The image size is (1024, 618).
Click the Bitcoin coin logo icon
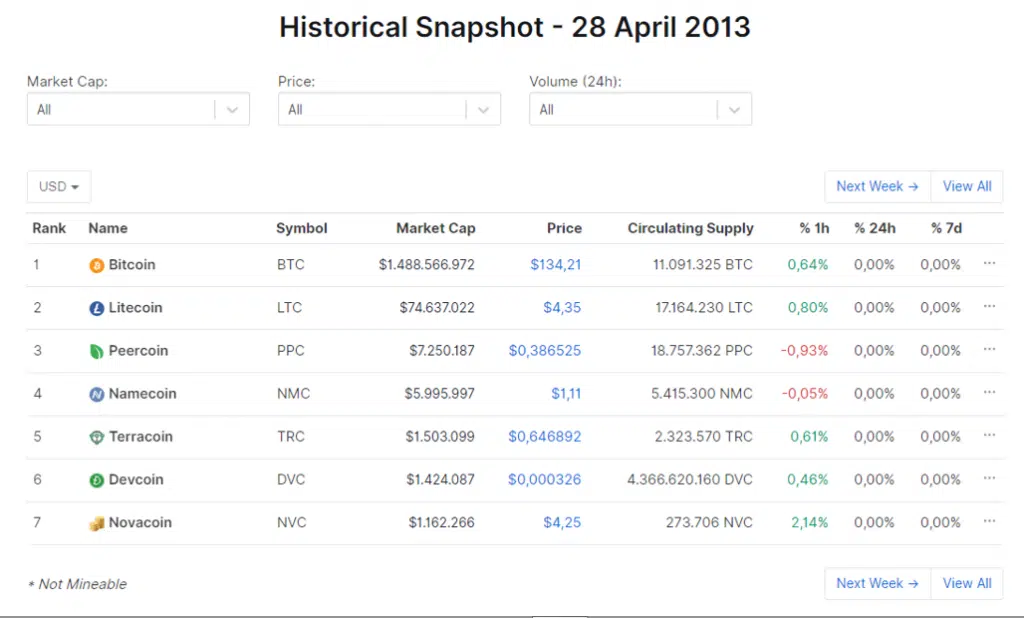(x=97, y=265)
